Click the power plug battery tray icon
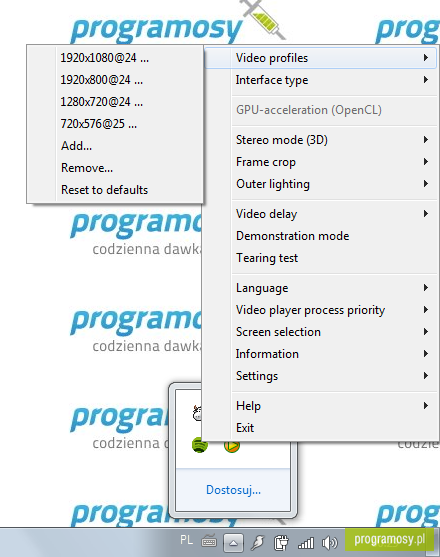Screen dimensions: 440x557 pyautogui.click(x=282, y=543)
